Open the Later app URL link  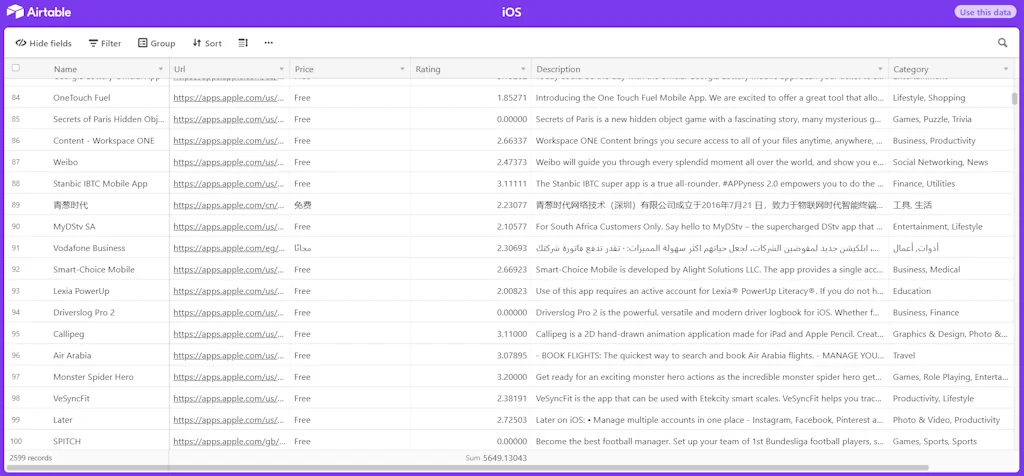click(229, 420)
